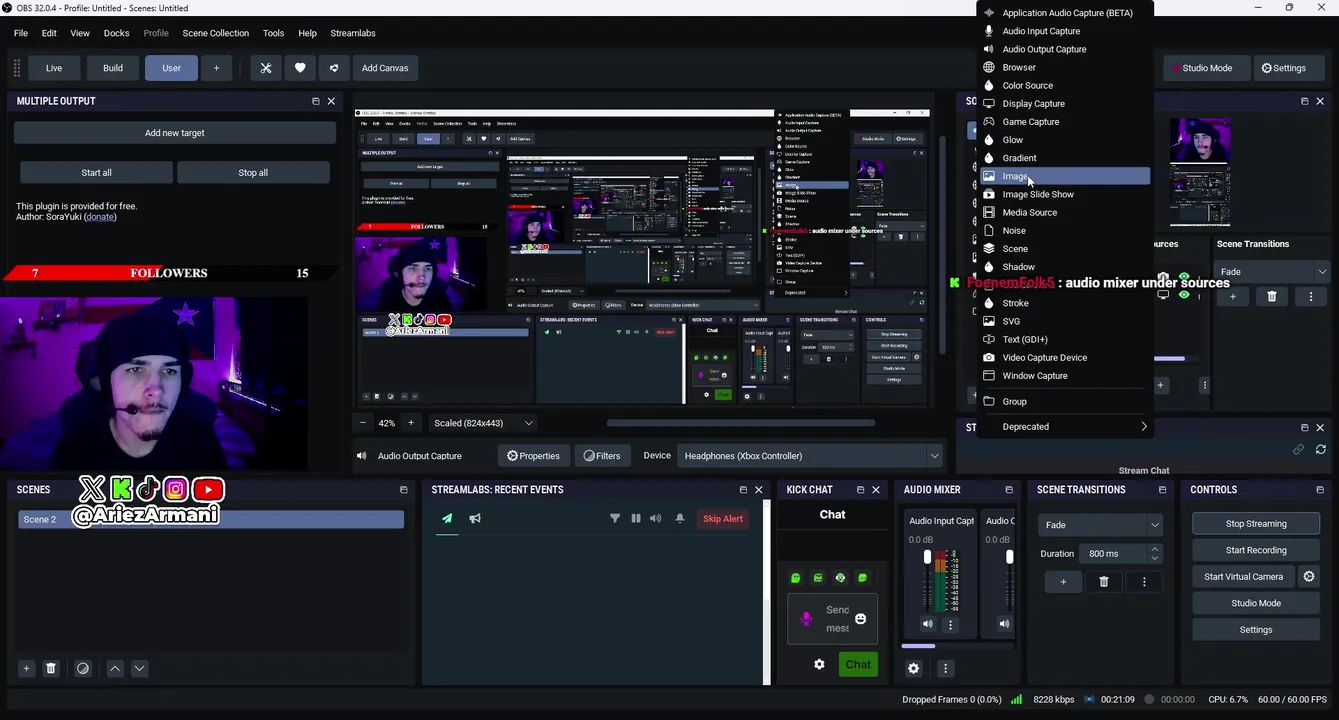1339x720 pixels.
Task: Delete selected scene with Scenes trash icon
Action: (x=51, y=668)
